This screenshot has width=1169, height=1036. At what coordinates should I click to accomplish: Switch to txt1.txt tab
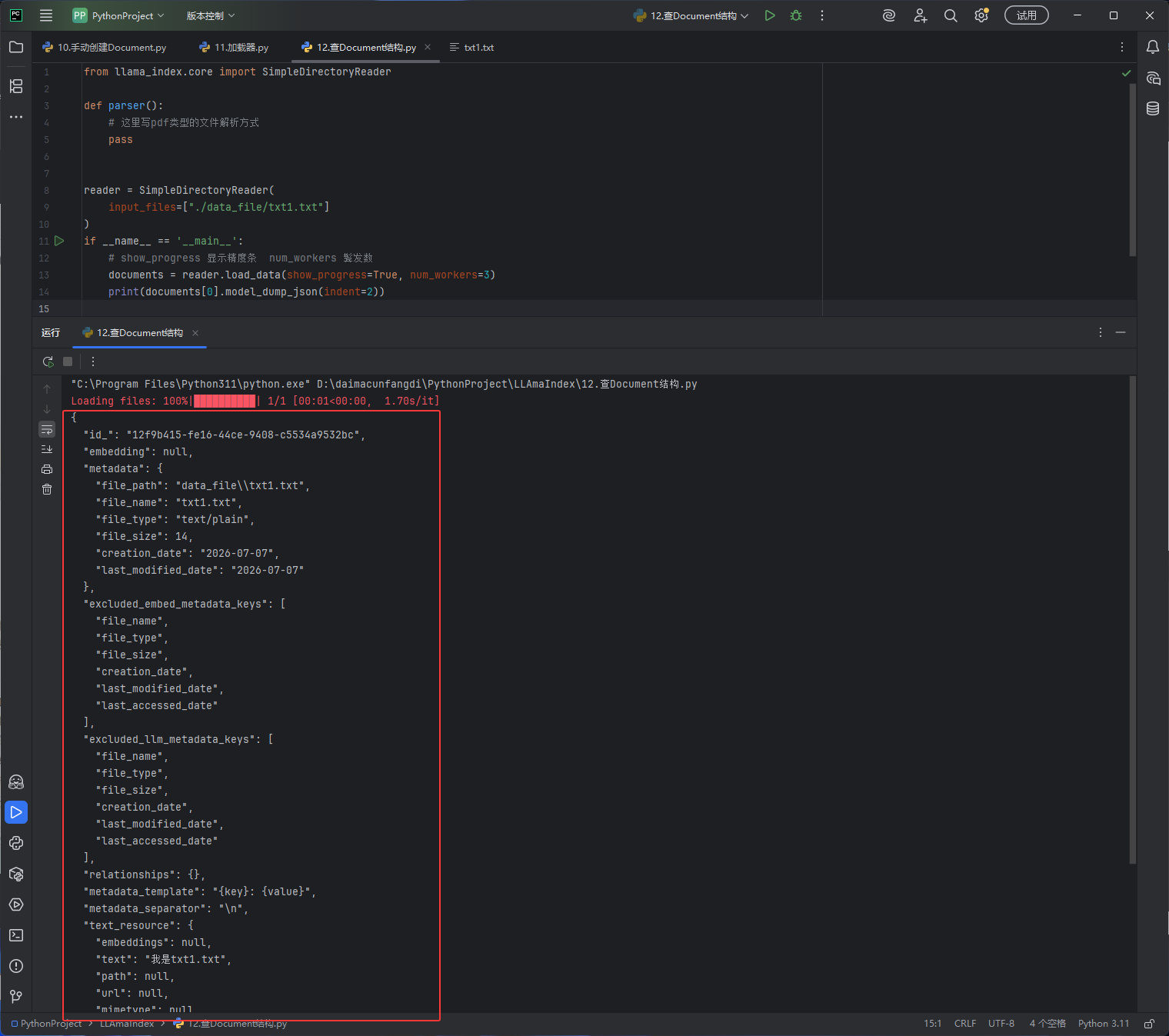point(471,47)
